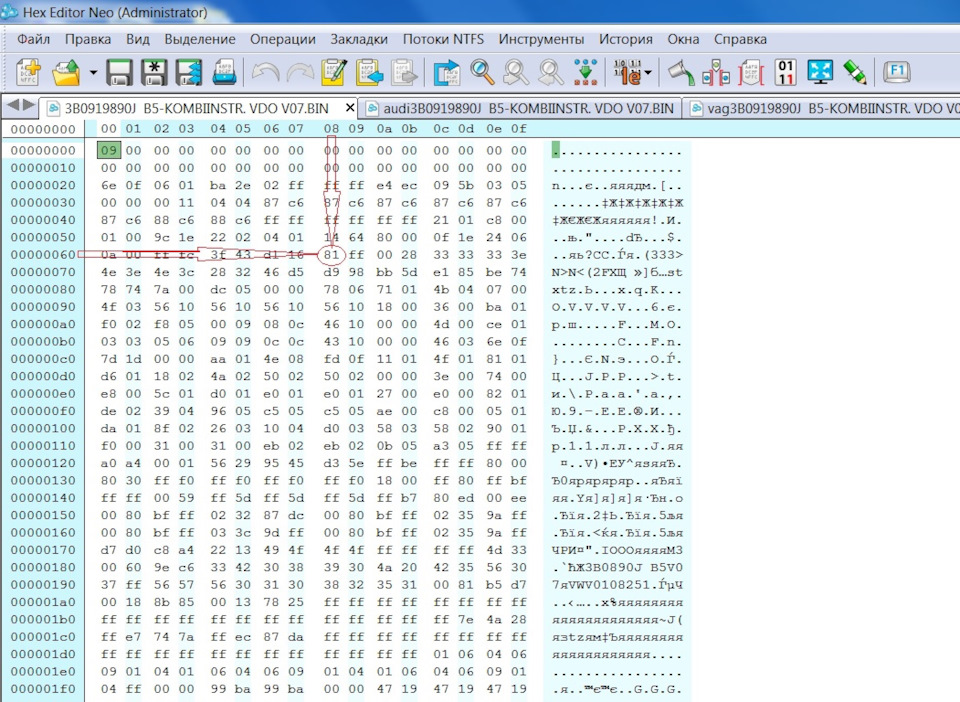
Task: Click the Save As asterisk floppy icon
Action: pyautogui.click(x=154, y=72)
